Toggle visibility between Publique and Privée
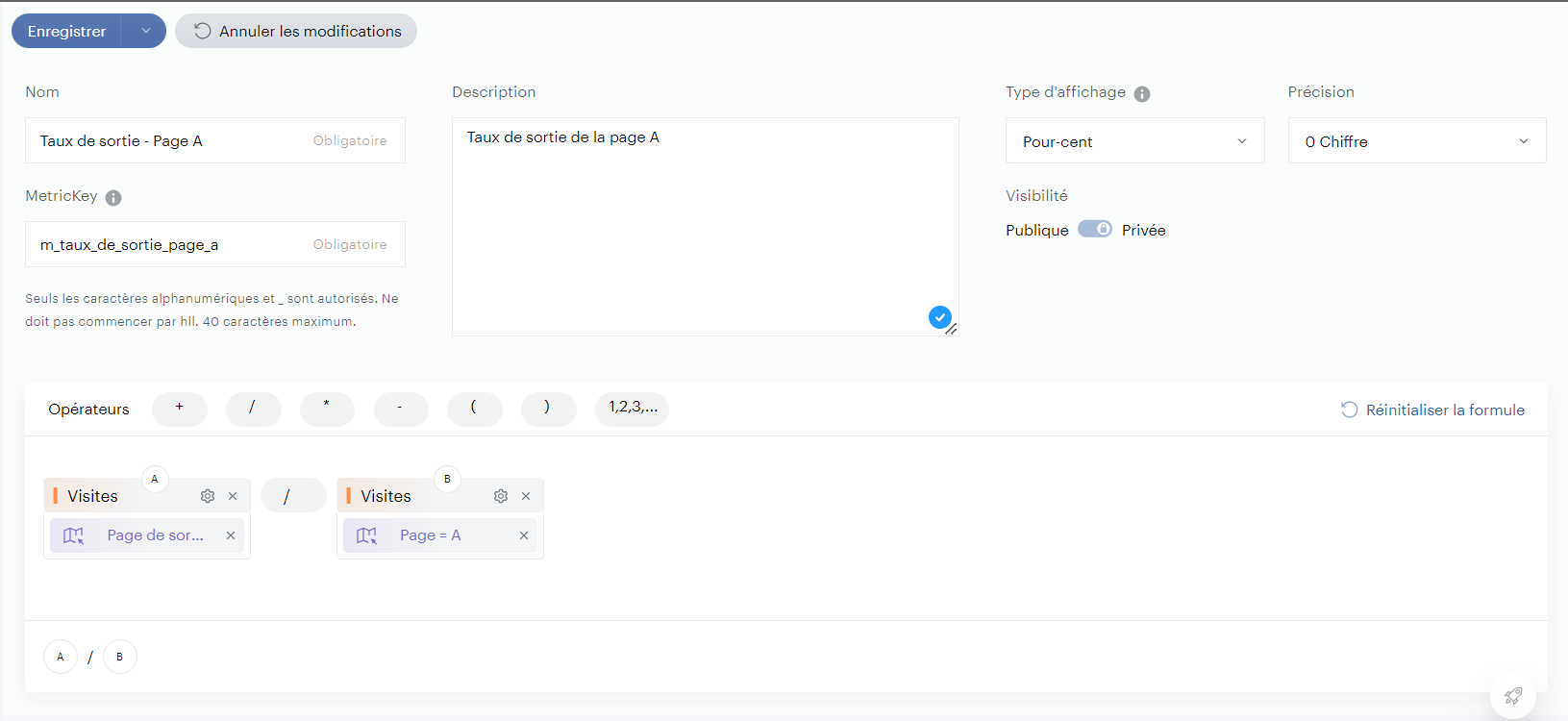Viewport: 1568px width, 721px height. pyautogui.click(x=1094, y=230)
